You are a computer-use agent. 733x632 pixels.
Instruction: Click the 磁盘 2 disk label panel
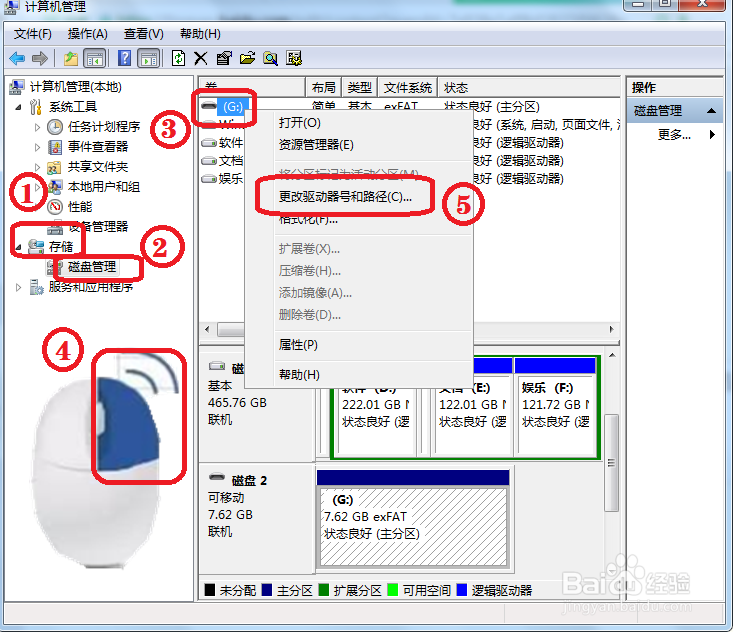(x=257, y=517)
